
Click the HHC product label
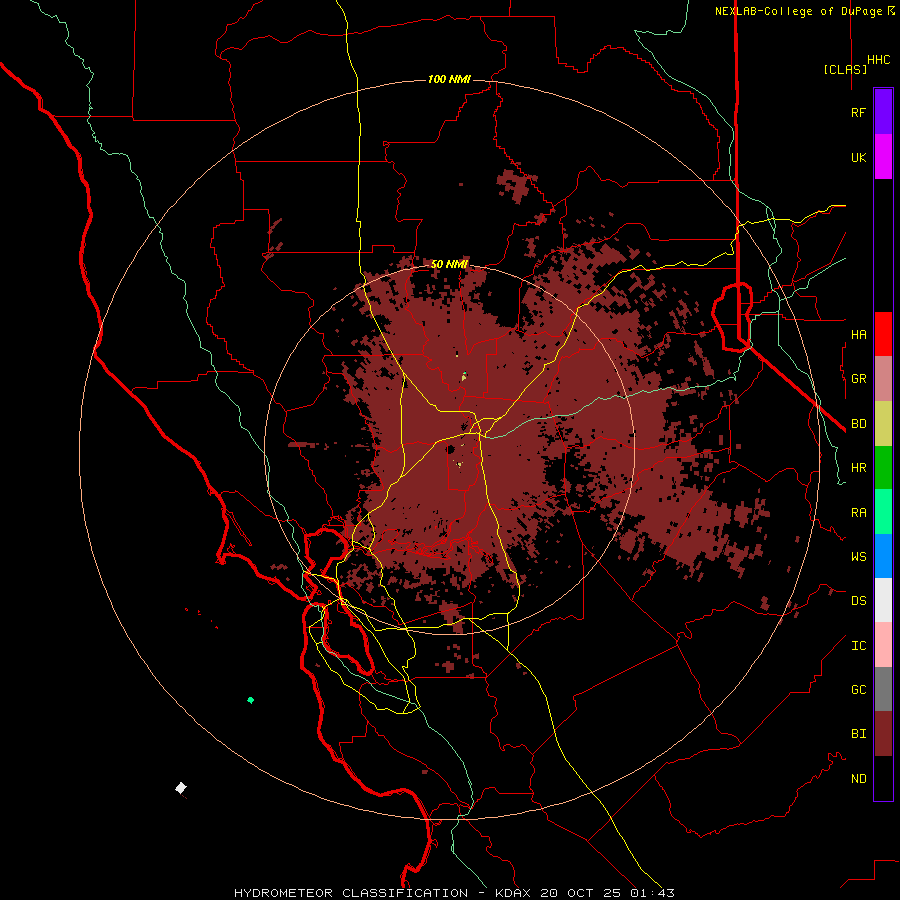[878, 60]
